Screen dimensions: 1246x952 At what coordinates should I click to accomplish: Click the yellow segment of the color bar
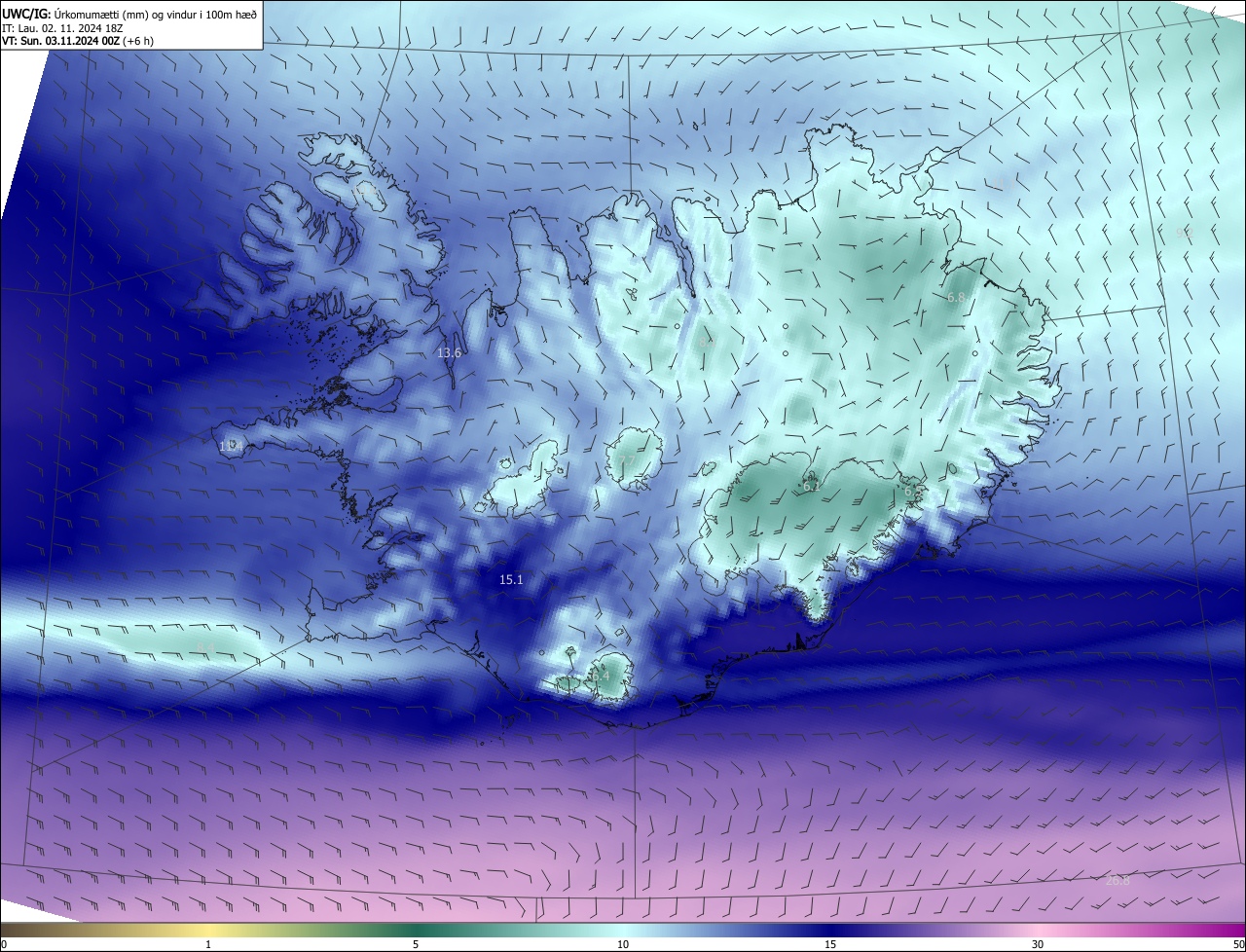208,930
